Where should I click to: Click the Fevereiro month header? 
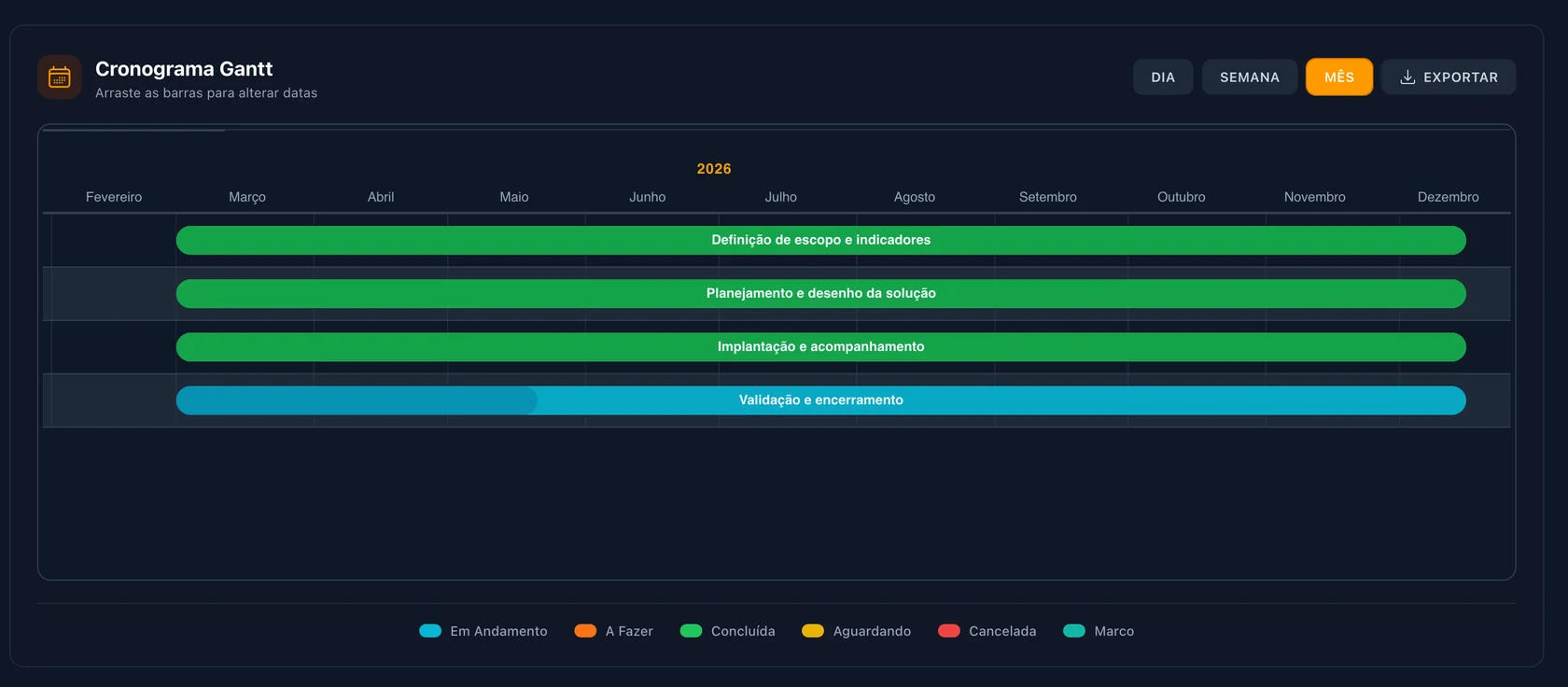[114, 197]
